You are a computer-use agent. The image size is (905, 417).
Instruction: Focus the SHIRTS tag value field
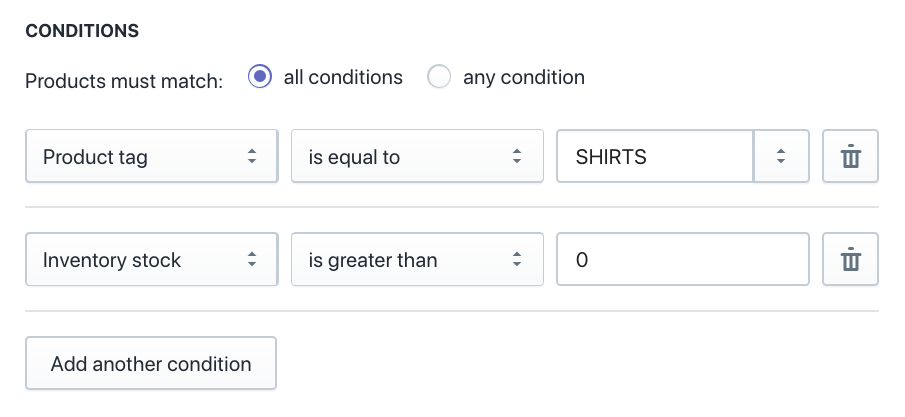pyautogui.click(x=653, y=157)
